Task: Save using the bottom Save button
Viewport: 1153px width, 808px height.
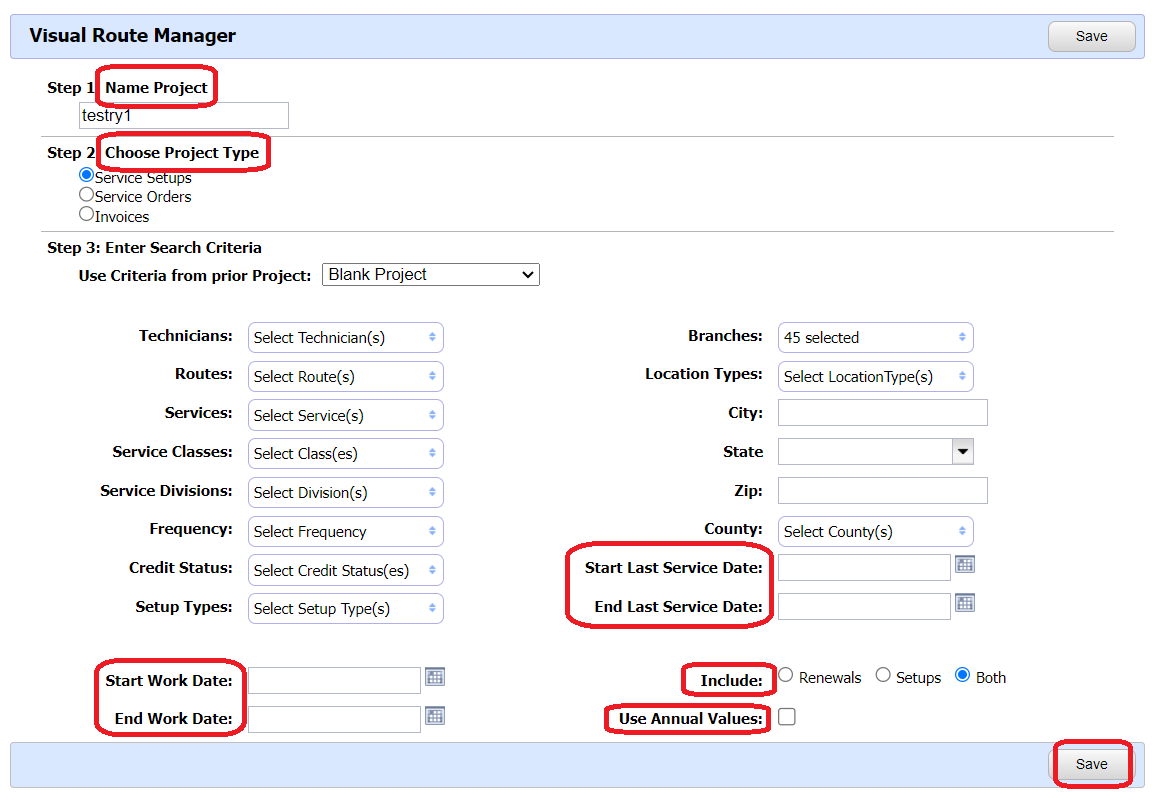Action: (x=1091, y=763)
